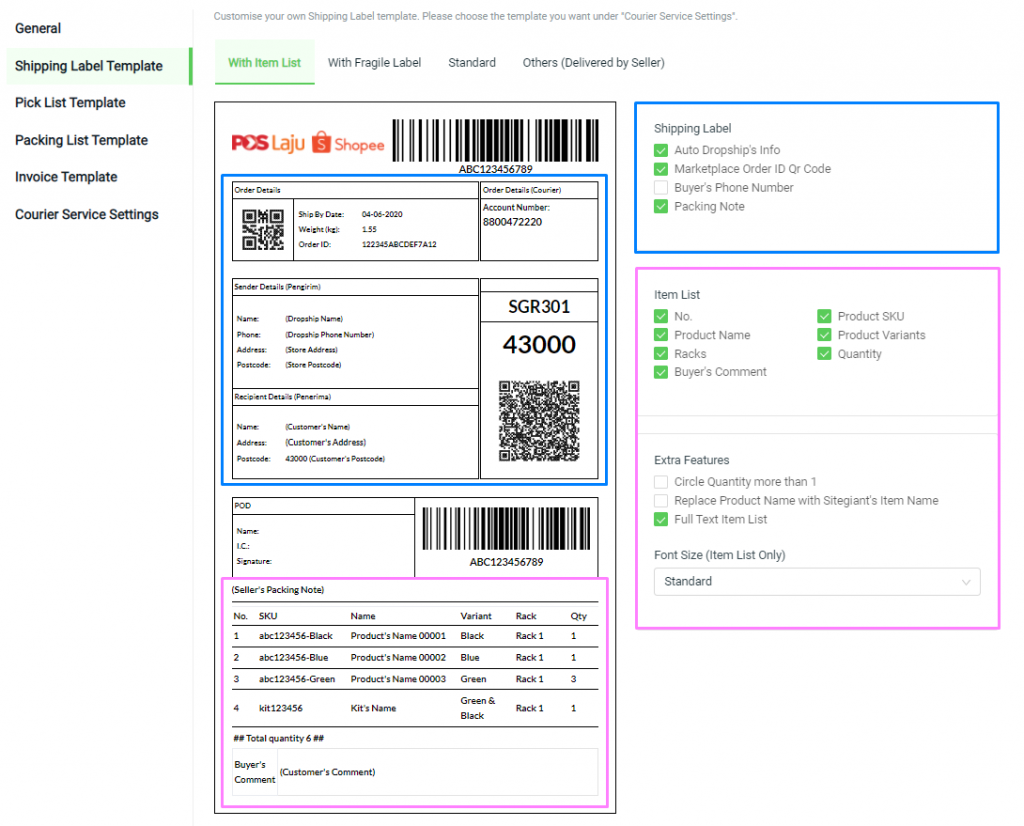
Task: Click the SGR301 routing code
Action: point(539,307)
